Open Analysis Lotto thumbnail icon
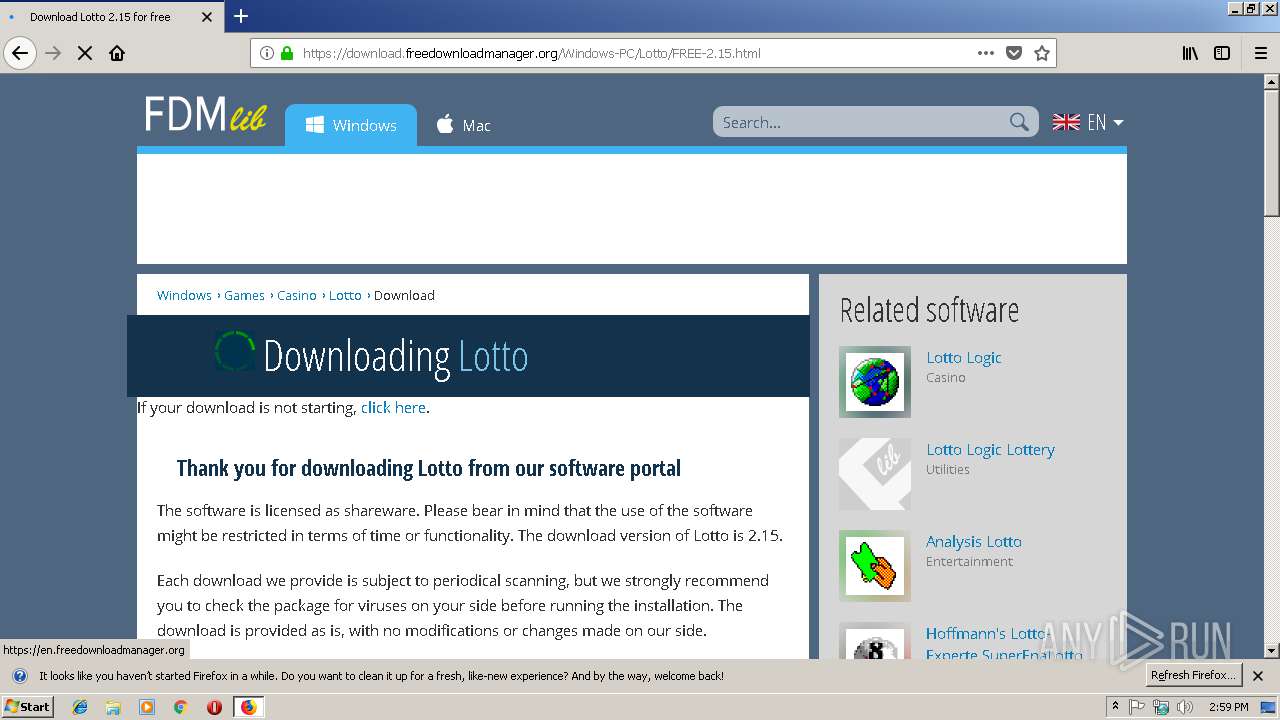Image resolution: width=1280 pixels, height=720 pixels. pos(875,566)
